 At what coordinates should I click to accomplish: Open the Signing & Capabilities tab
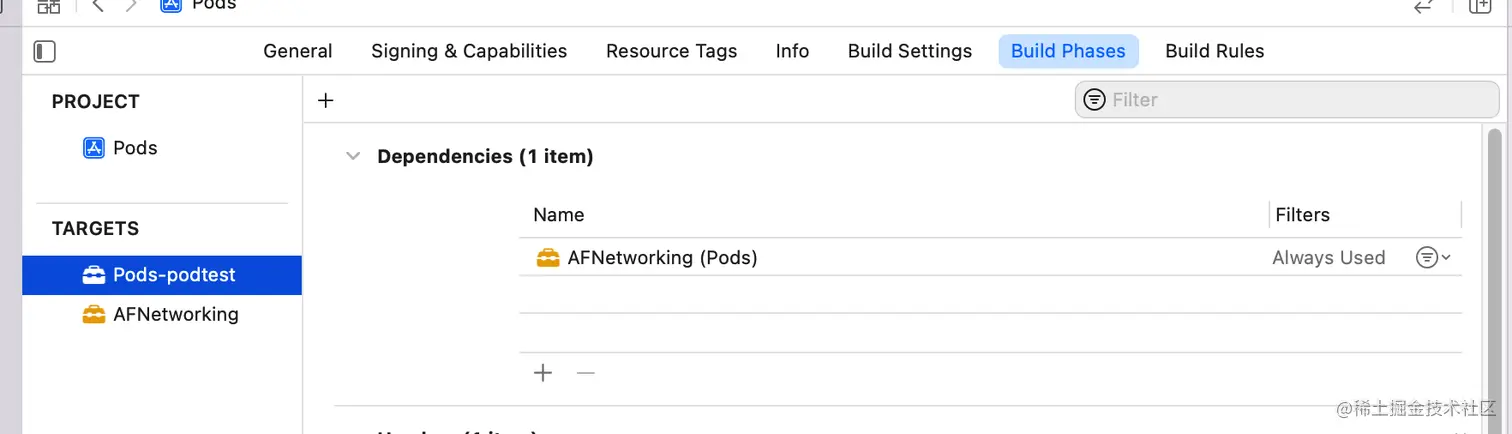click(x=469, y=51)
